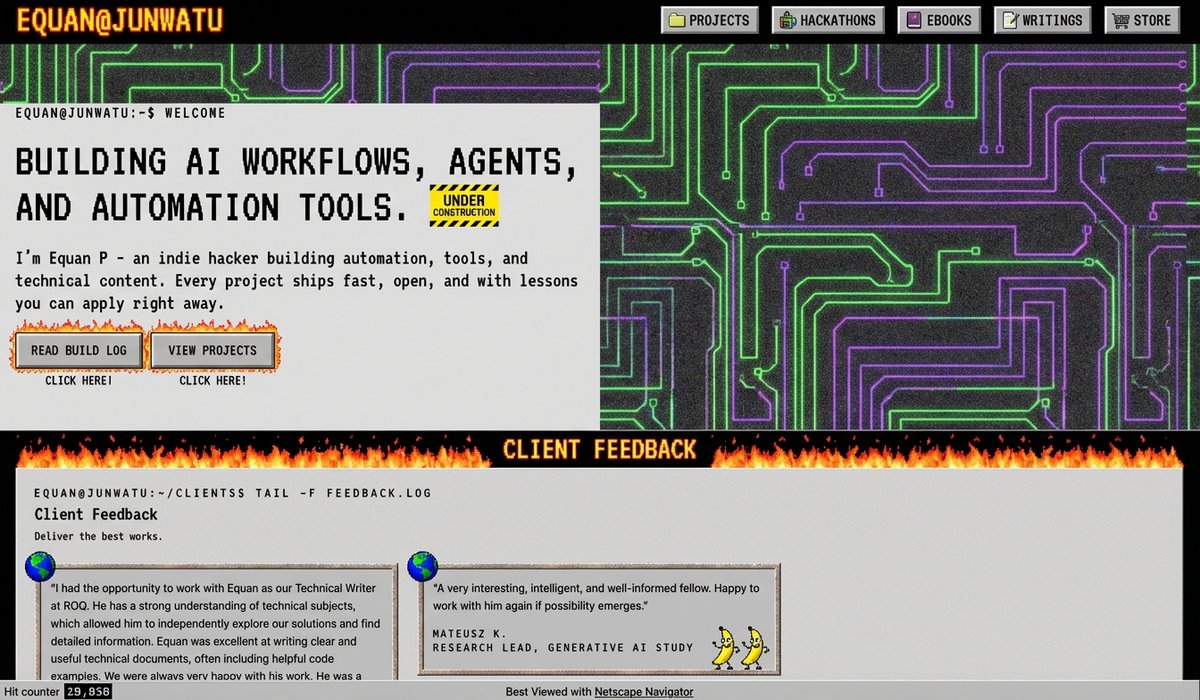Viewport: 1200px width, 700px height.
Task: Open the STORE navigation item
Action: pyautogui.click(x=1141, y=19)
